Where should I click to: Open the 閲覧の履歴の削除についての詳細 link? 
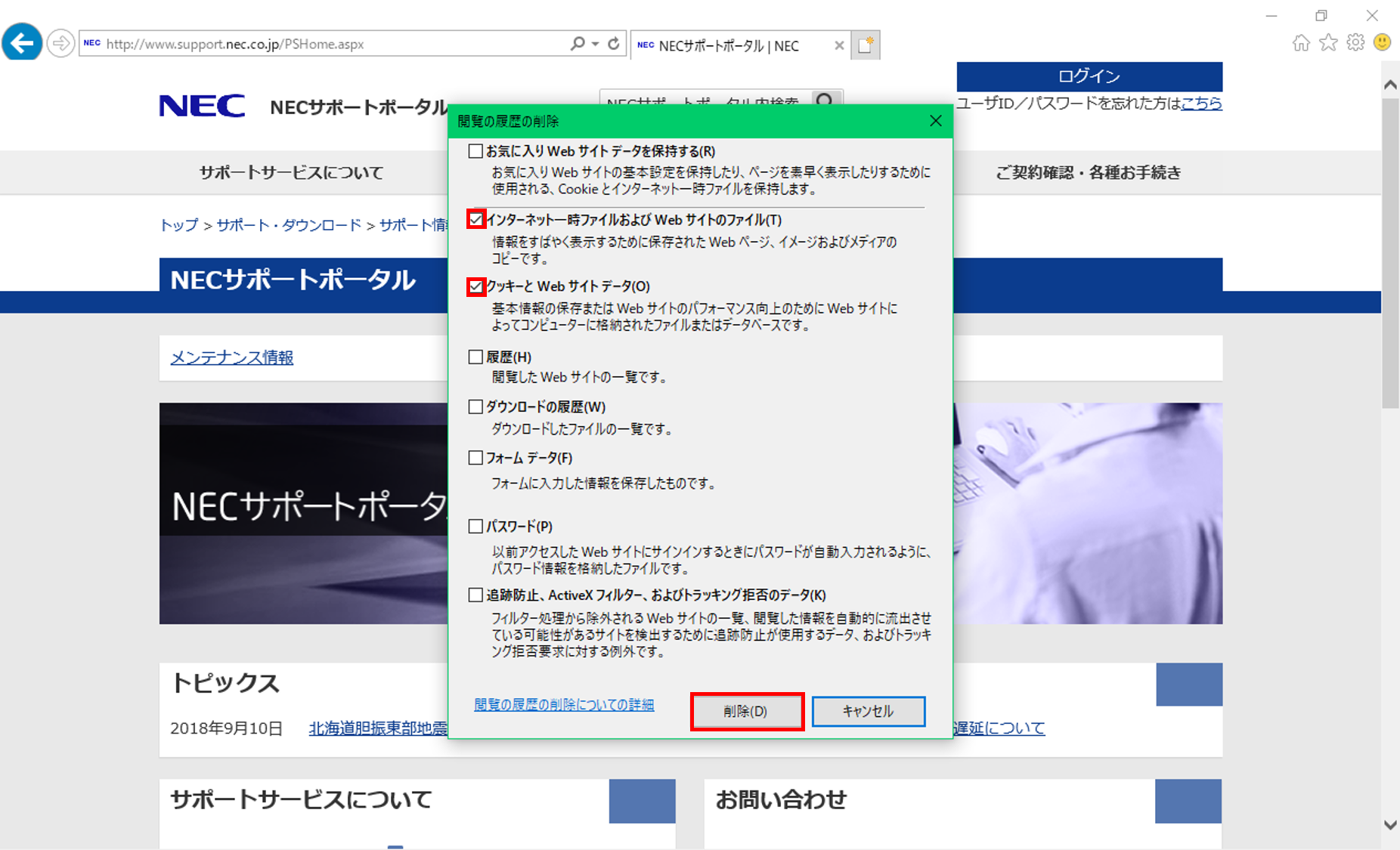tap(564, 705)
